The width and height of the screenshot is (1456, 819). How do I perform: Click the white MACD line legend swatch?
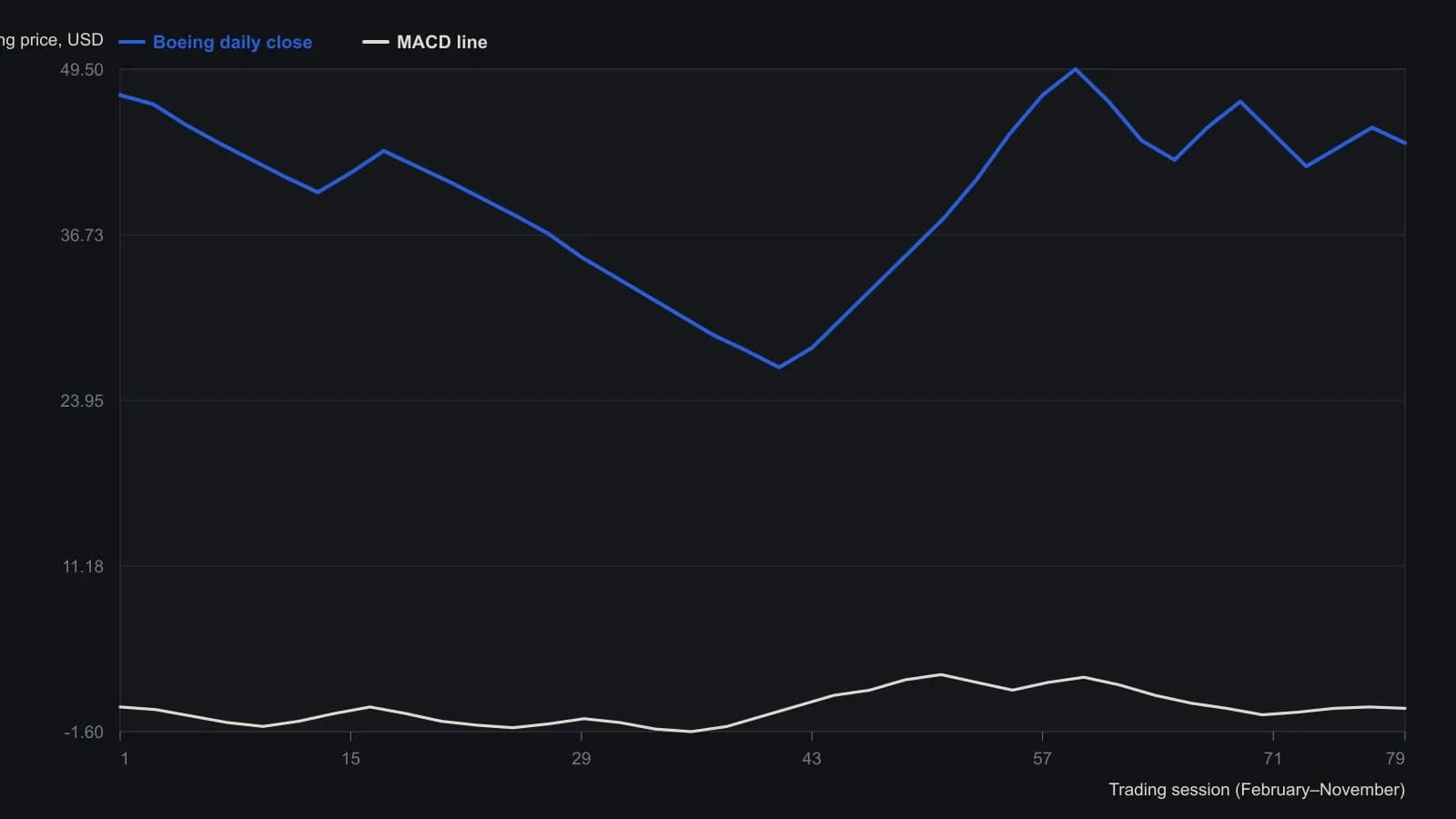tap(376, 42)
